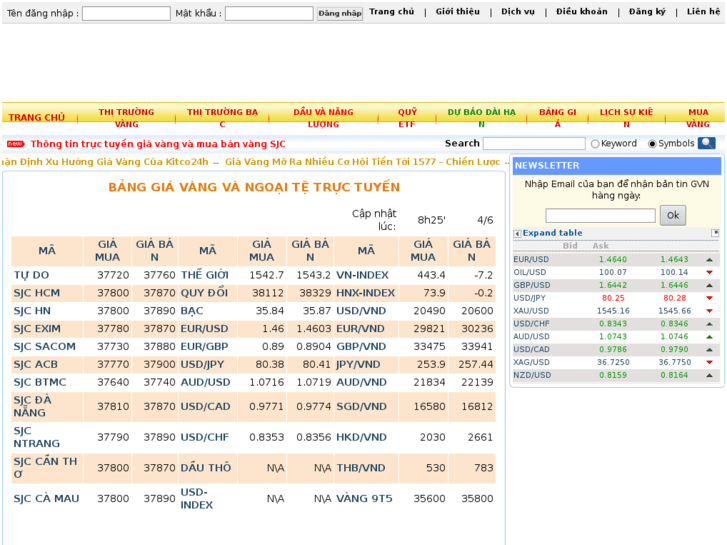727x545 pixels.
Task: Click the EUR/USD green up arrow
Action: click(x=709, y=259)
